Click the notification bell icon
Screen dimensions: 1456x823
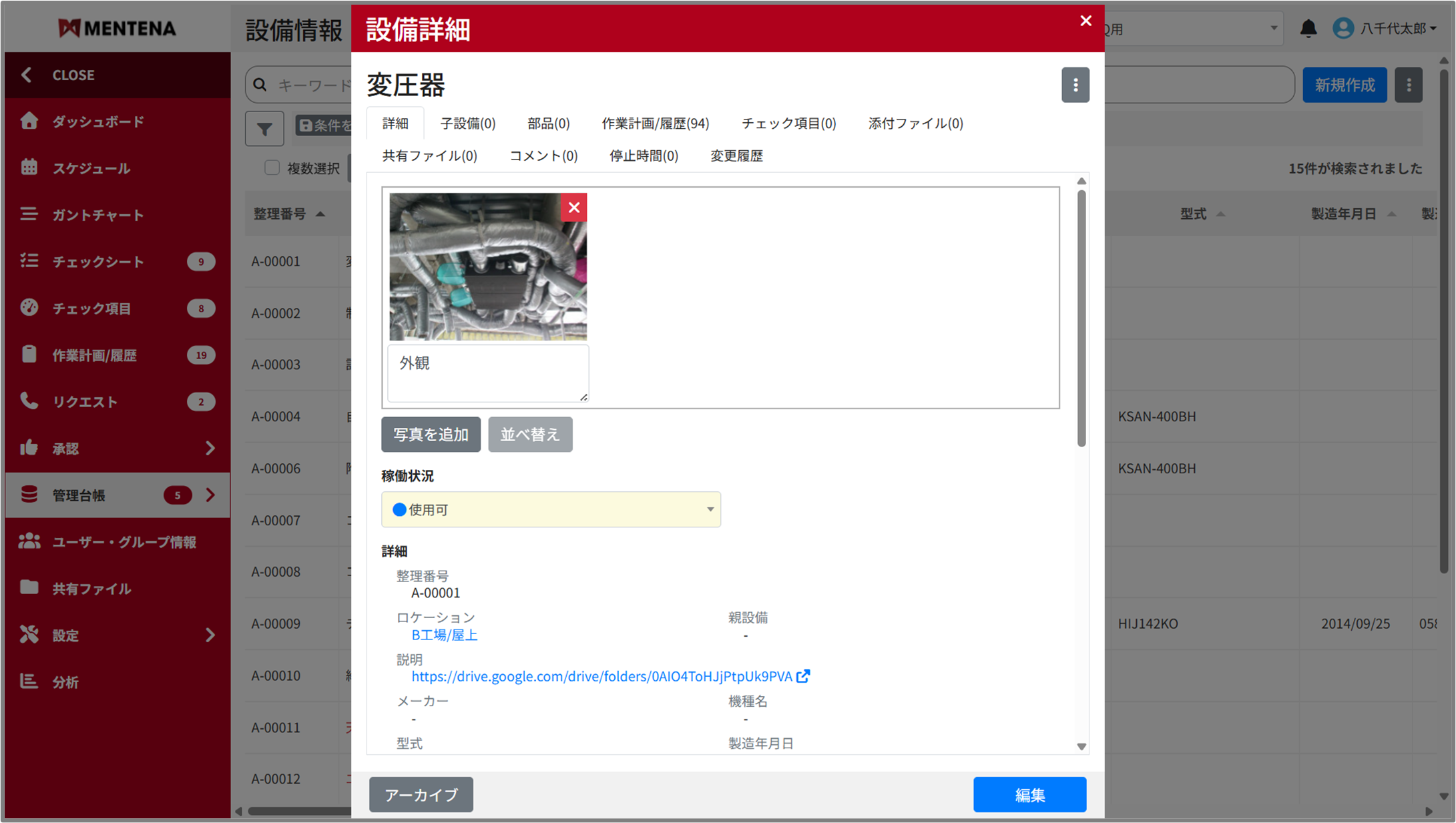coord(1308,29)
